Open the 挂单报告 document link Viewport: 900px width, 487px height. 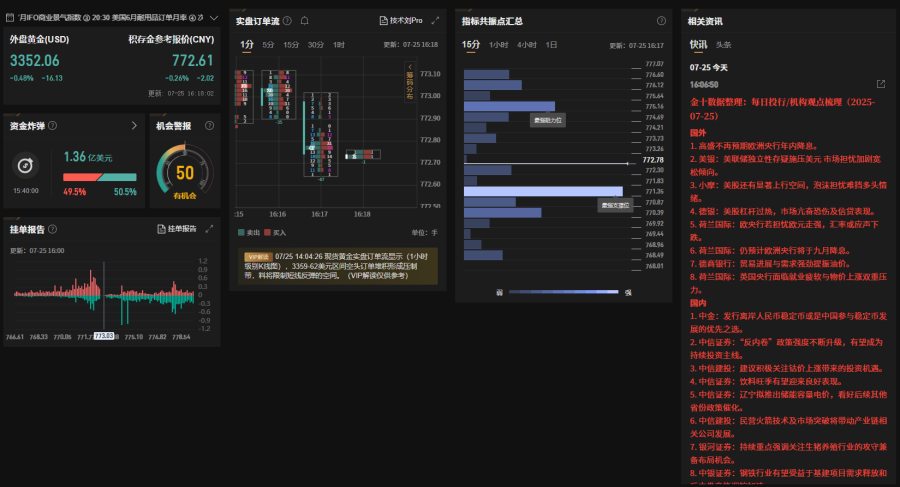point(177,229)
